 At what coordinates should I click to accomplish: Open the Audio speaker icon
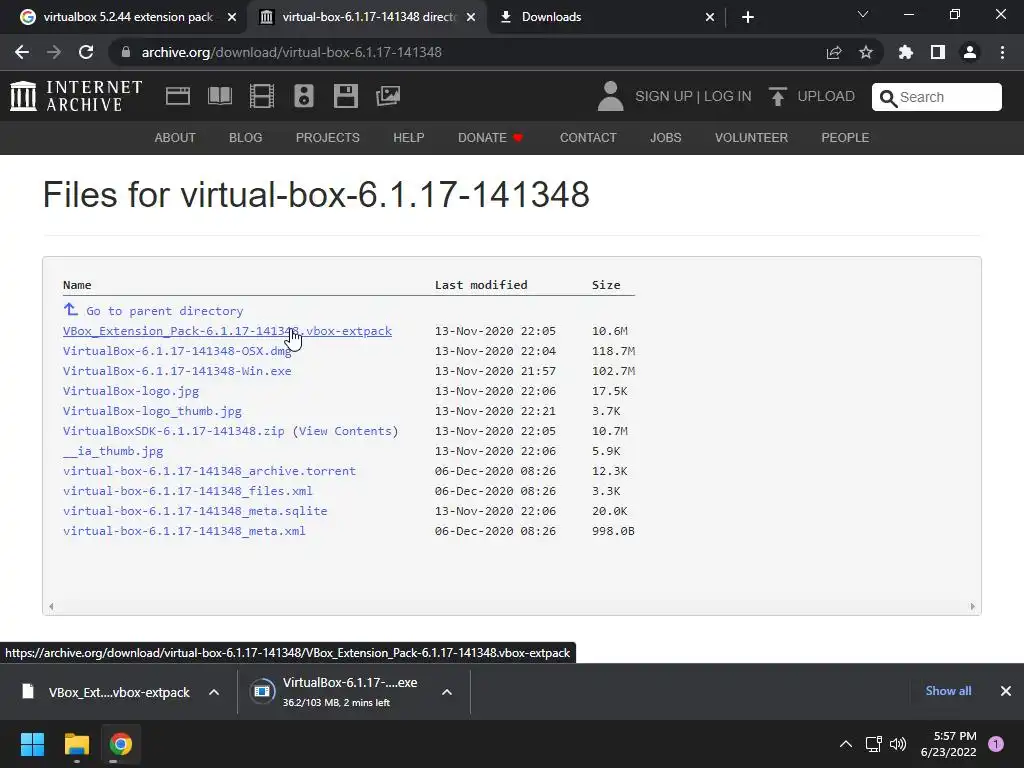304,96
